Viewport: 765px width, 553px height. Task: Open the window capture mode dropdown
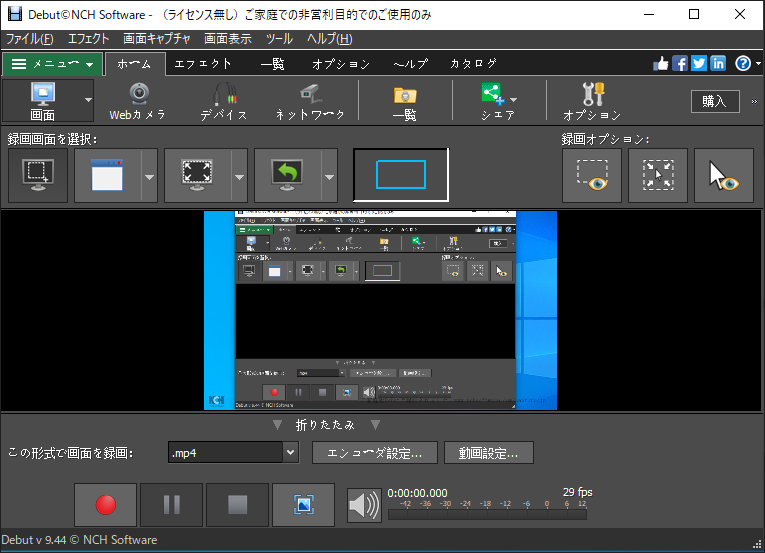click(149, 176)
